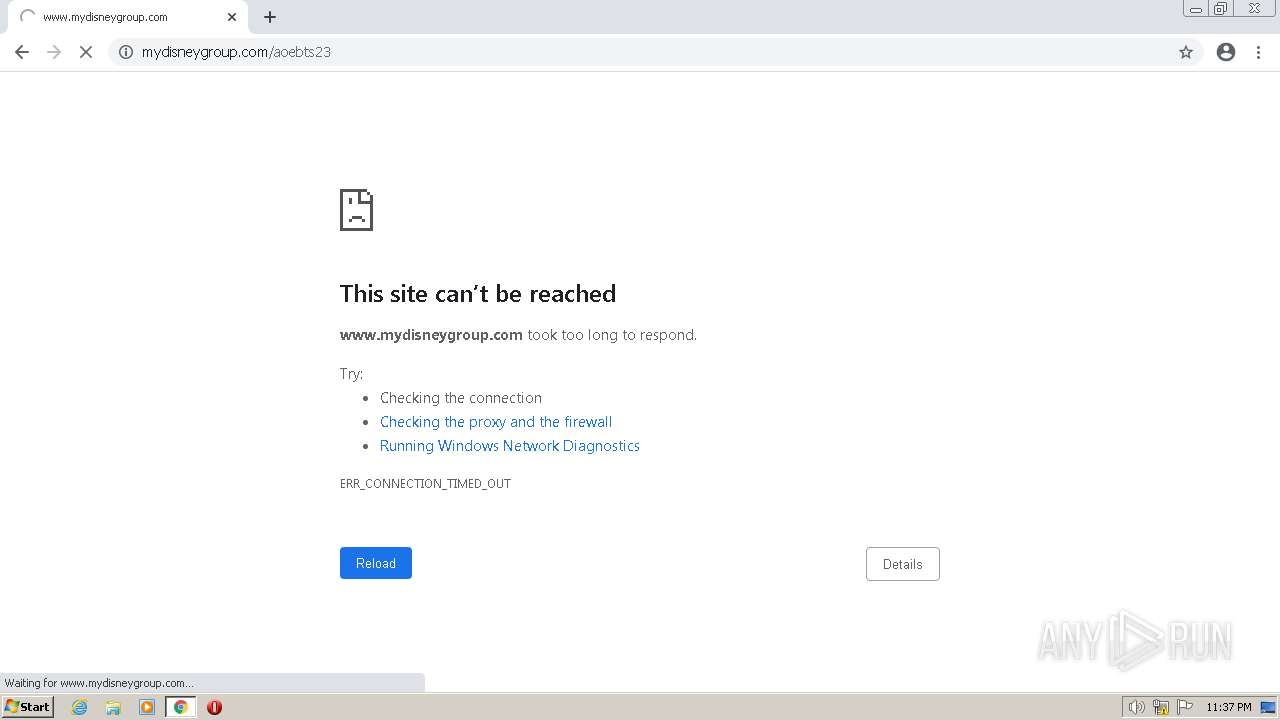The image size is (1280, 720).
Task: Click the 'This site can't be reached' heading
Action: pos(478,293)
